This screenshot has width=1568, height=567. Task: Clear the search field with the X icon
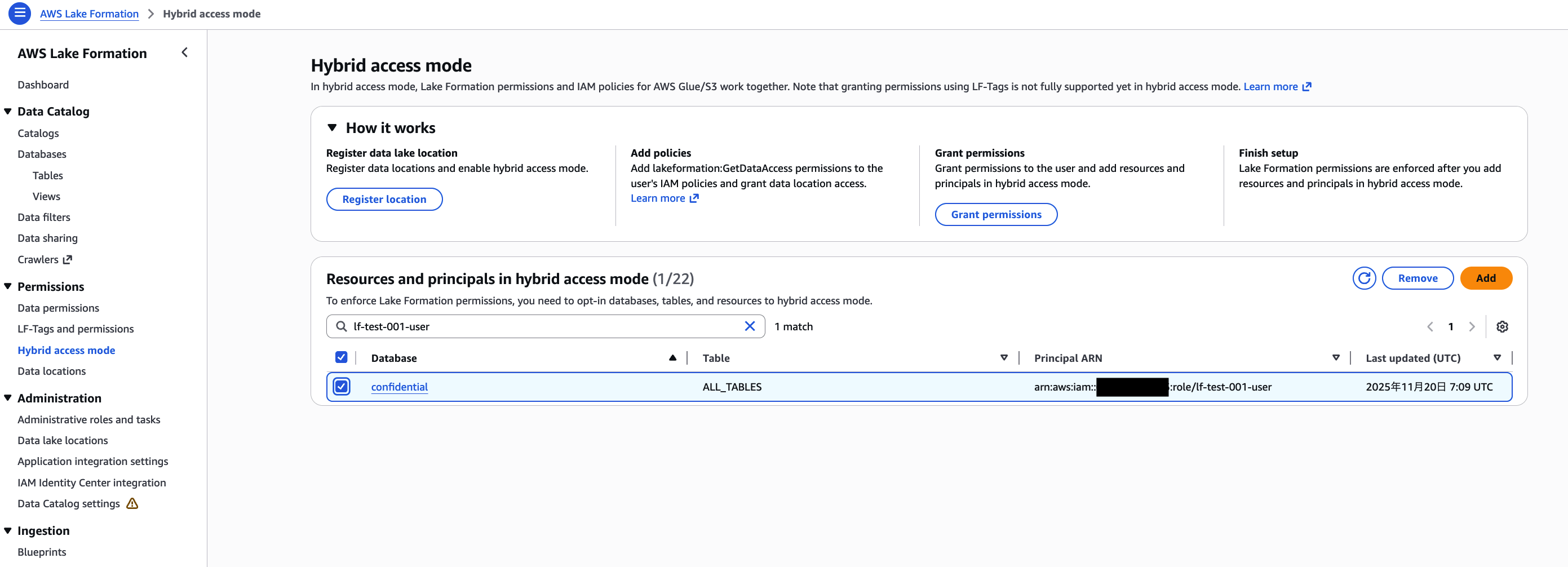(x=750, y=326)
